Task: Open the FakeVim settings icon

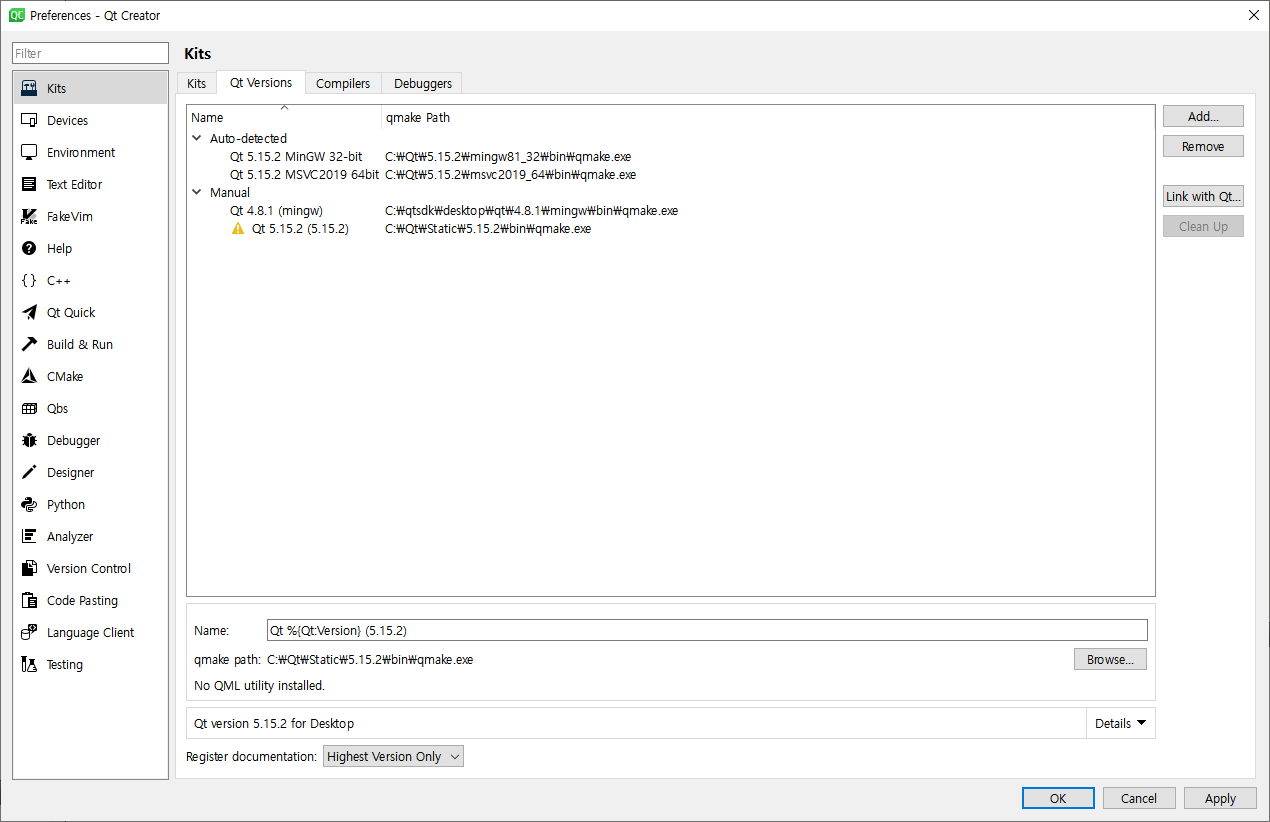Action: 29,216
